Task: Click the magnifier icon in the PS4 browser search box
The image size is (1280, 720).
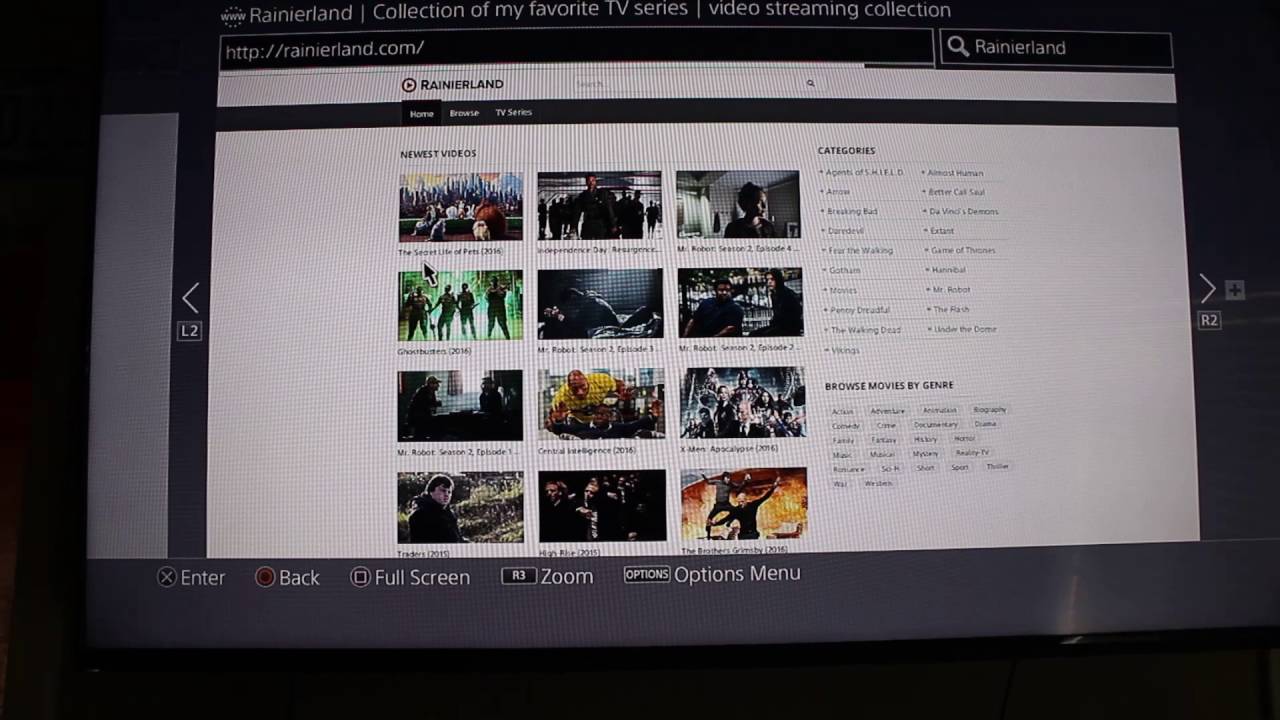Action: [x=958, y=47]
